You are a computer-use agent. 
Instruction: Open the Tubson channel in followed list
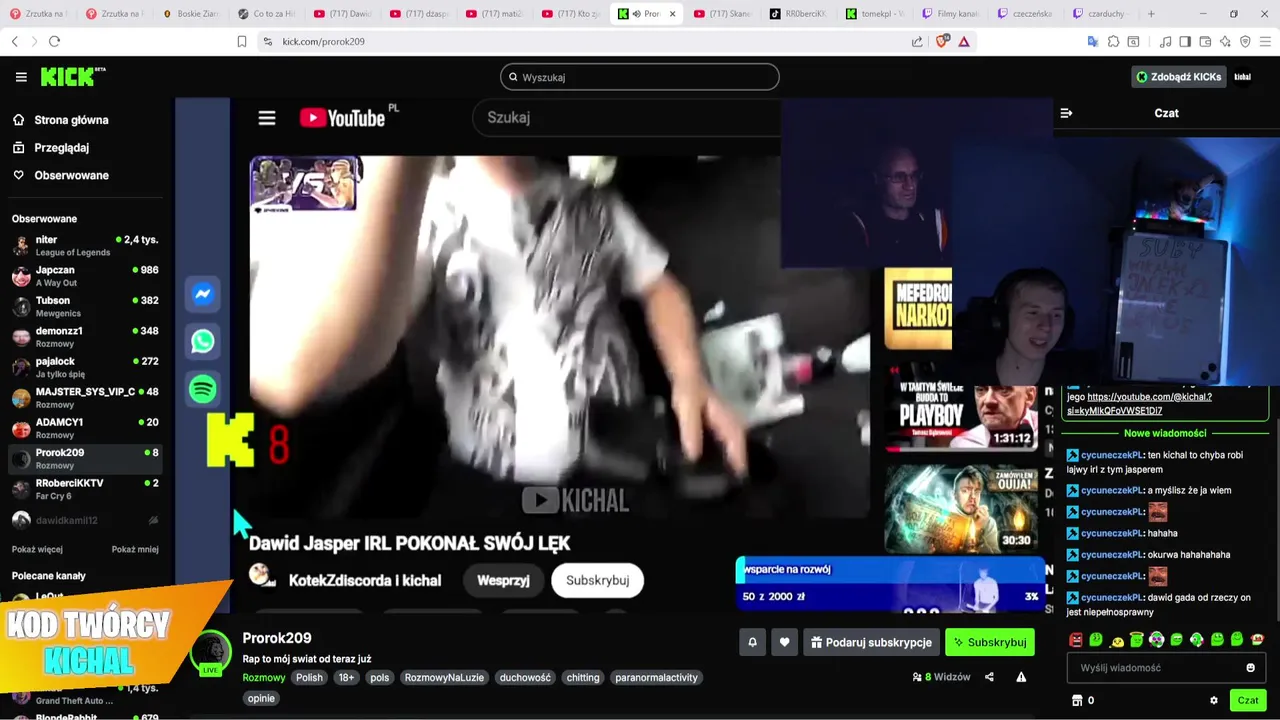pyautogui.click(x=85, y=306)
